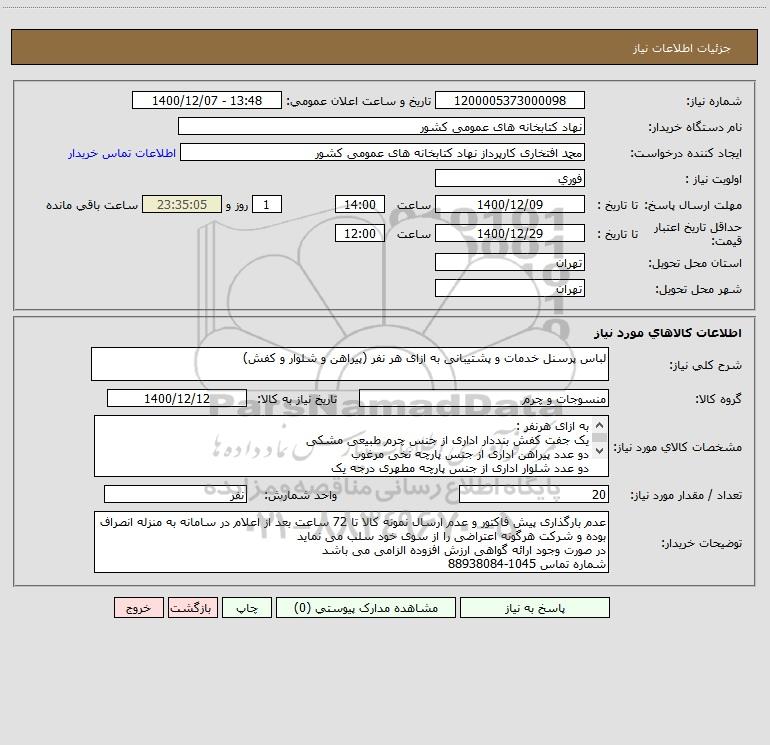This screenshot has height=745, width=770.
Task: Click goods group field منسوجات و چرم
Action: tap(484, 398)
